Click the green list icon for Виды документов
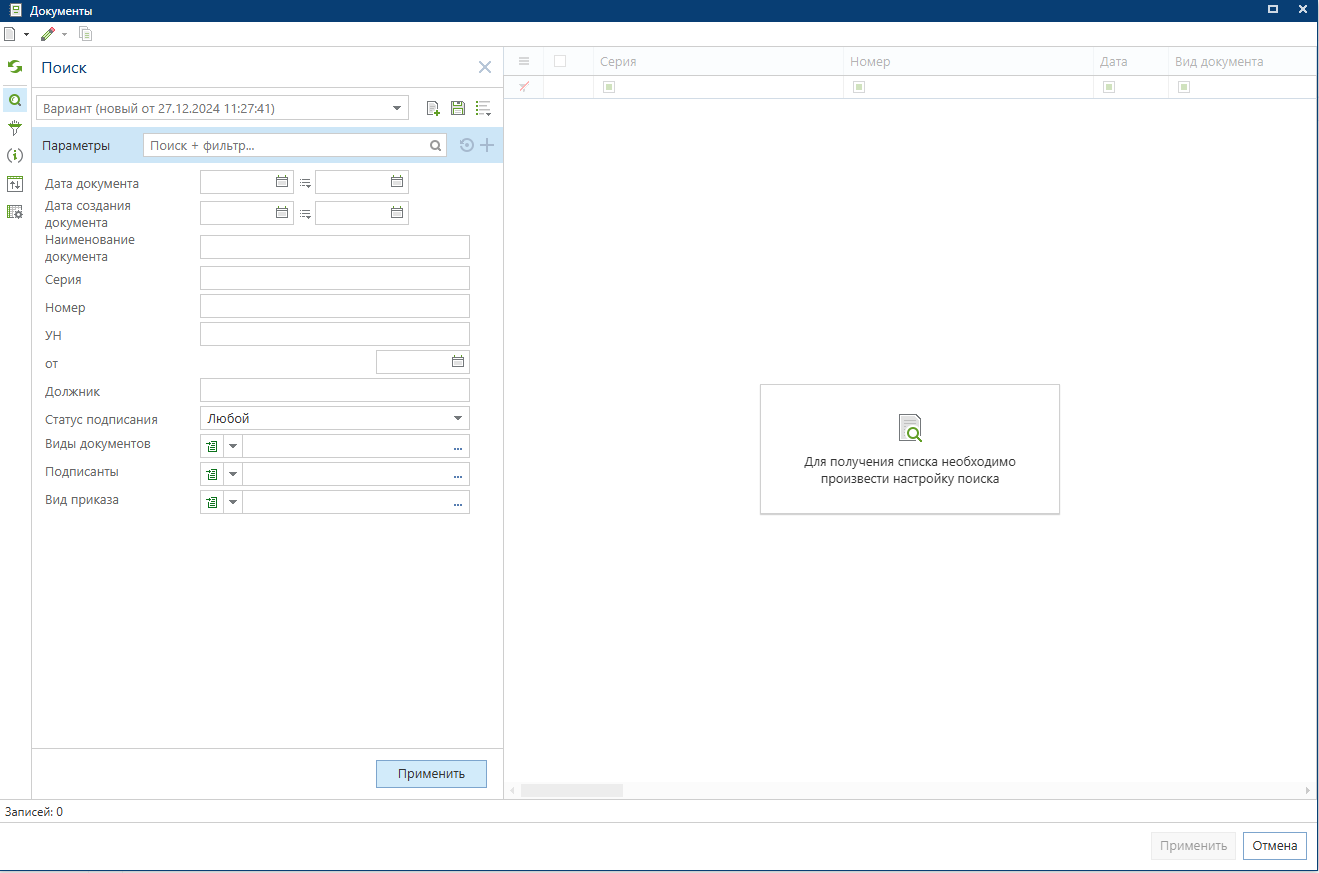The width and height of the screenshot is (1319, 873). click(x=212, y=447)
